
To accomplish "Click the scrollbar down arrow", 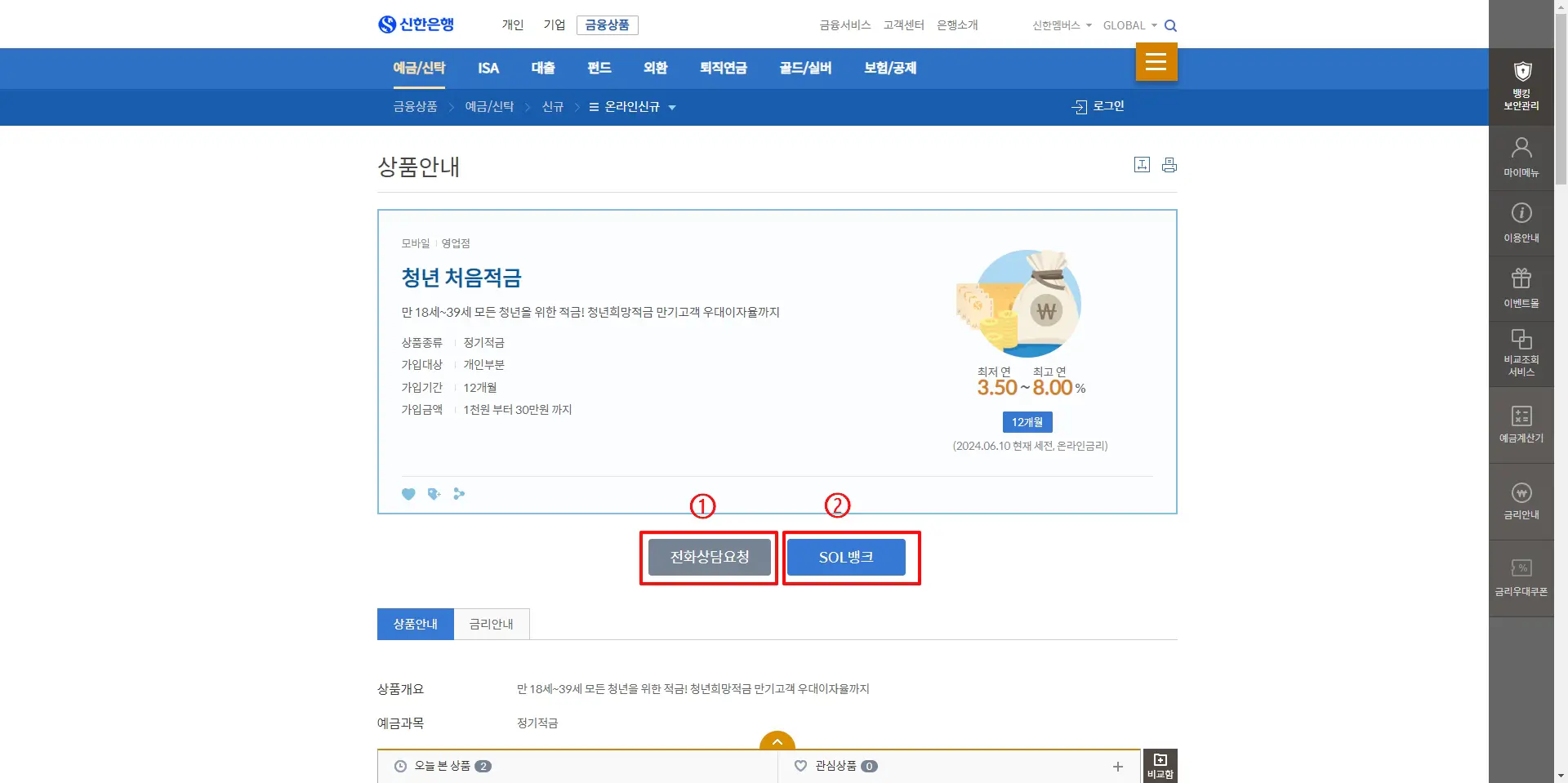I will tap(1561, 776).
